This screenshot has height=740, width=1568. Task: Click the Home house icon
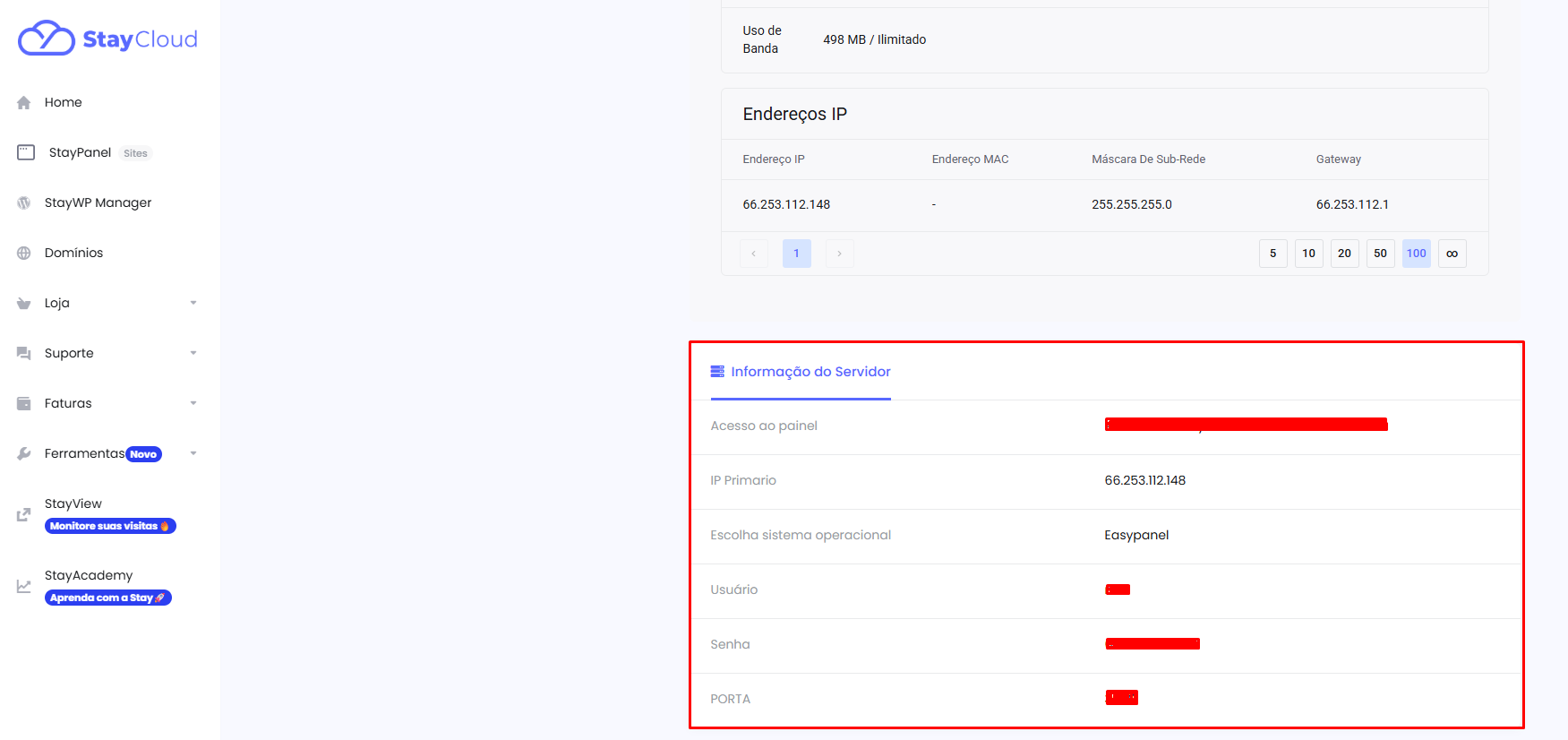click(x=24, y=103)
